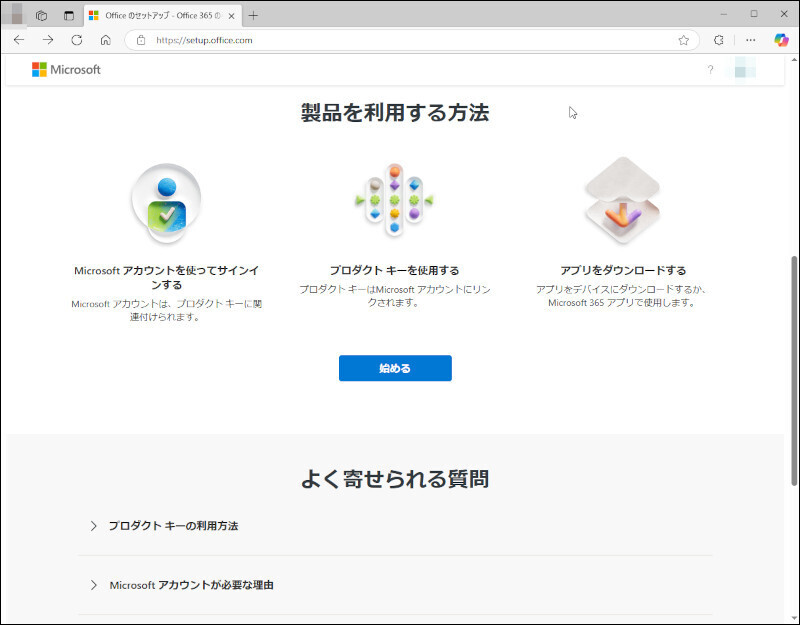Open the browser home page icon
The image size is (800, 625).
(106, 40)
